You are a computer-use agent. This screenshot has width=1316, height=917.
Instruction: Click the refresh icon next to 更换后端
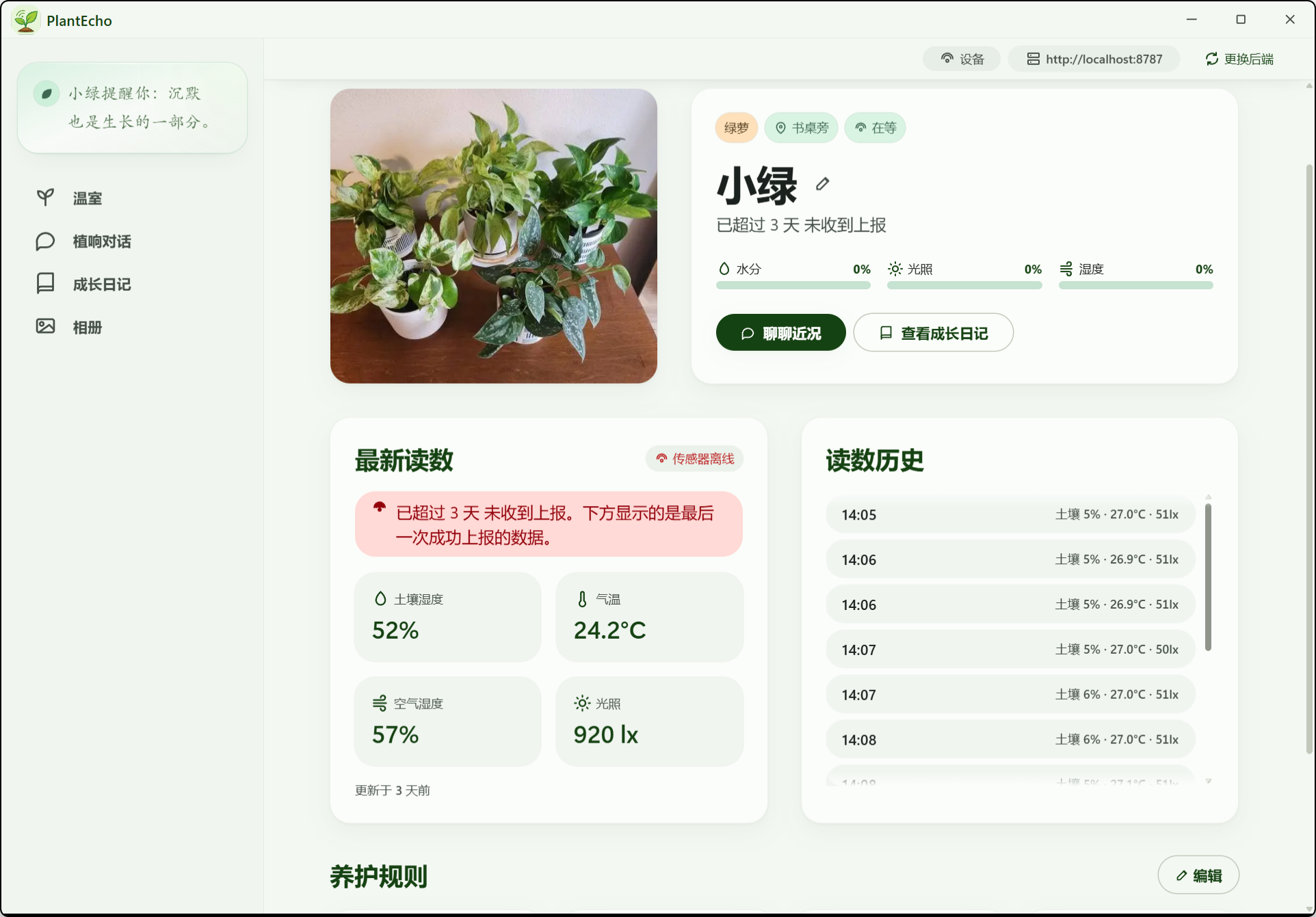(1212, 59)
